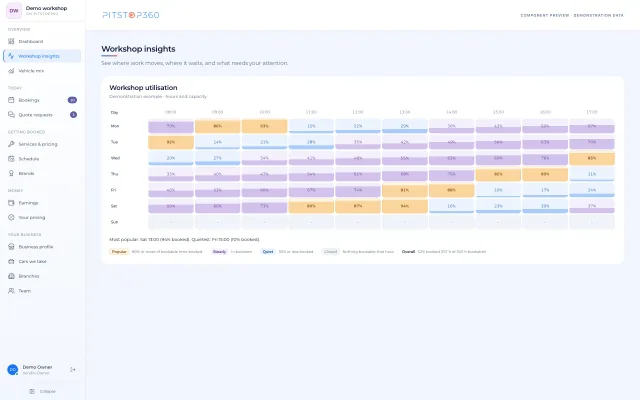The image size is (640, 400).
Task: Click the Demo workshop name header
Action: coord(46,8)
